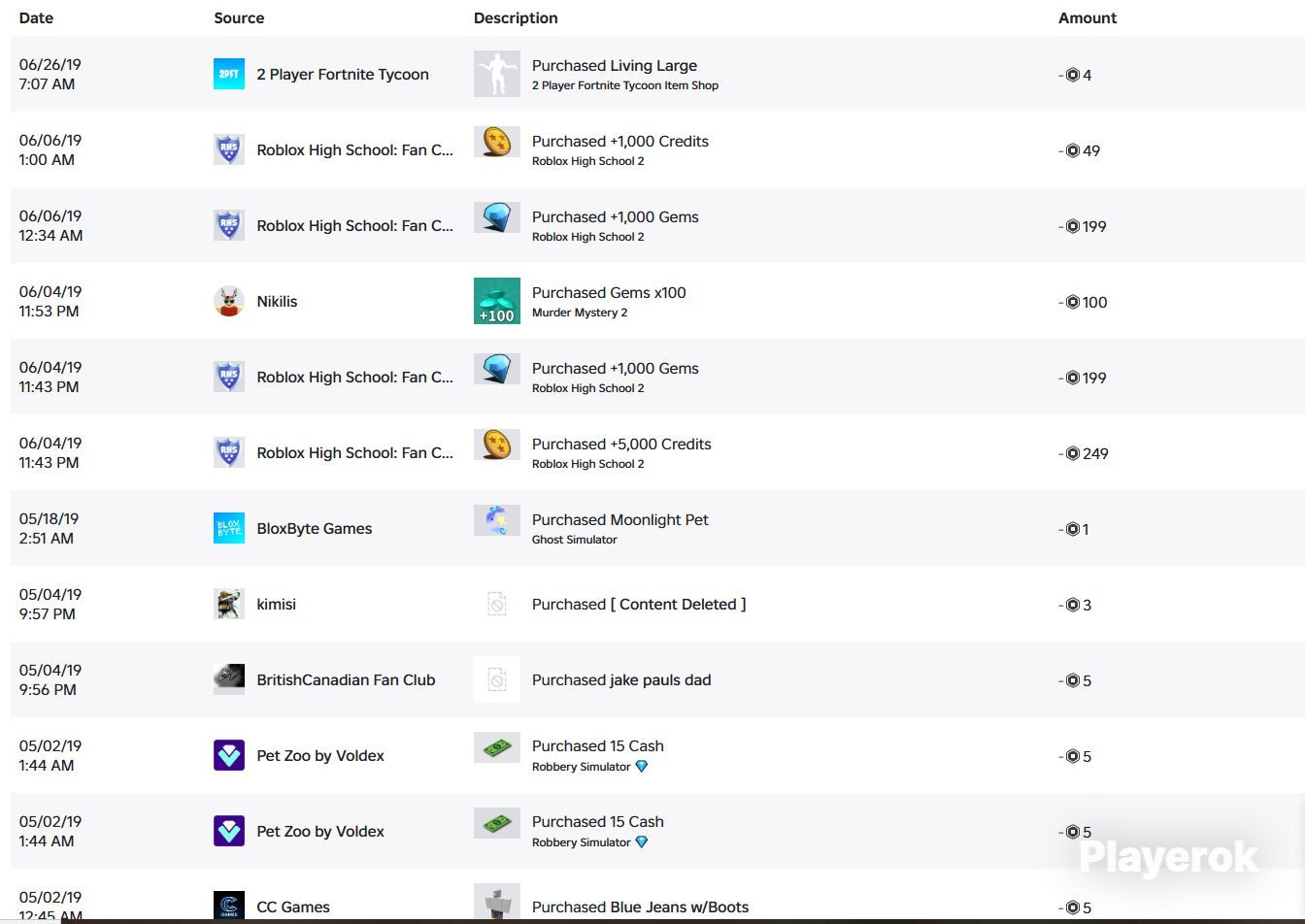Open the Nikilis source link
Viewport: 1305px width, 924px height.
tap(277, 301)
